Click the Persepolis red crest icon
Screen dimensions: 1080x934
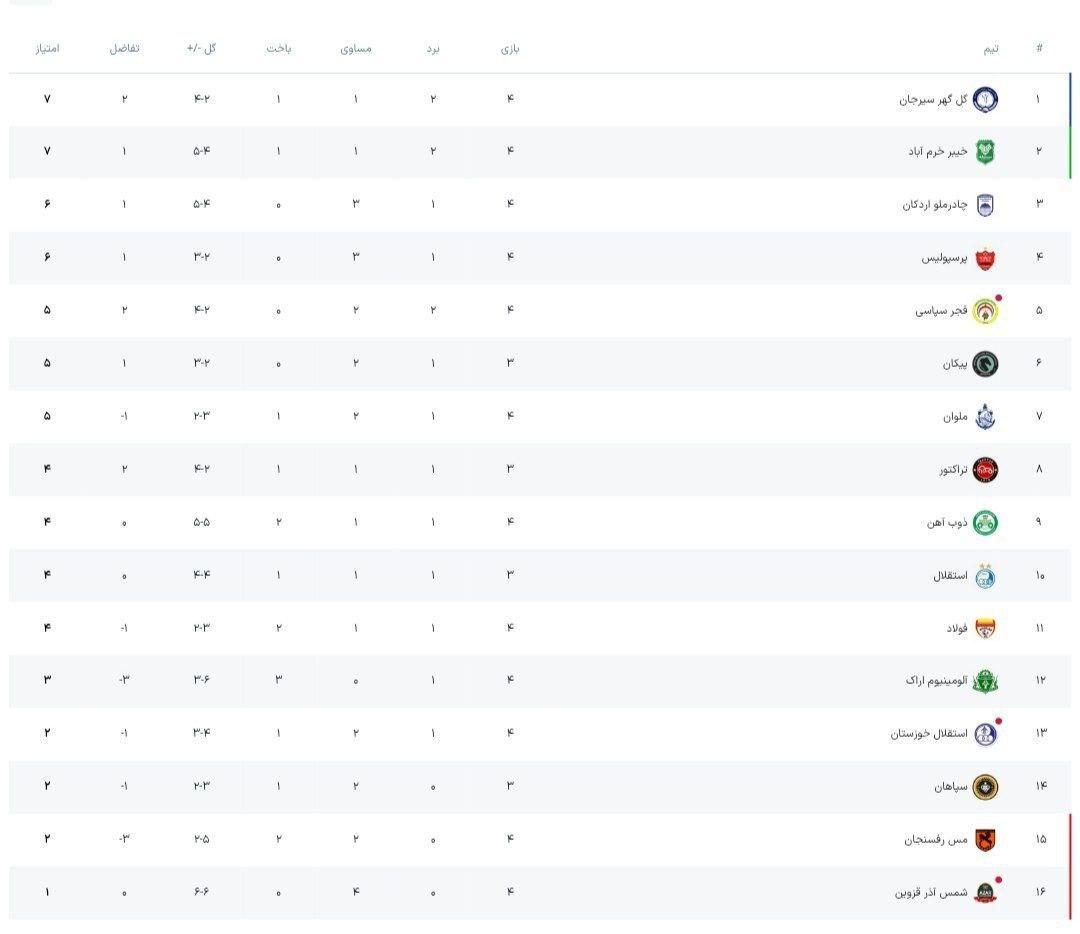pos(985,258)
